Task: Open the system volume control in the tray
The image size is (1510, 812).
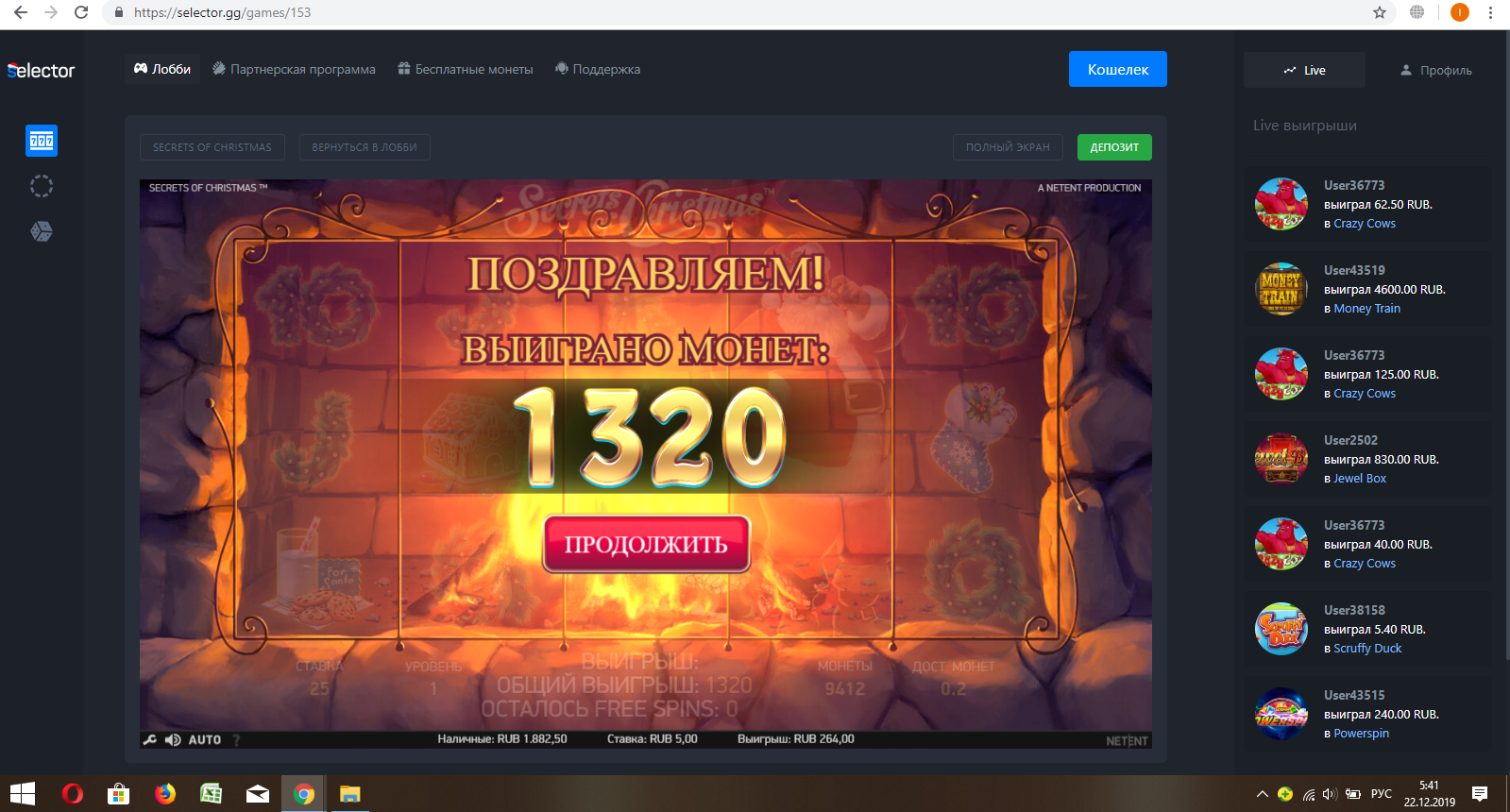Action: tap(1330, 794)
